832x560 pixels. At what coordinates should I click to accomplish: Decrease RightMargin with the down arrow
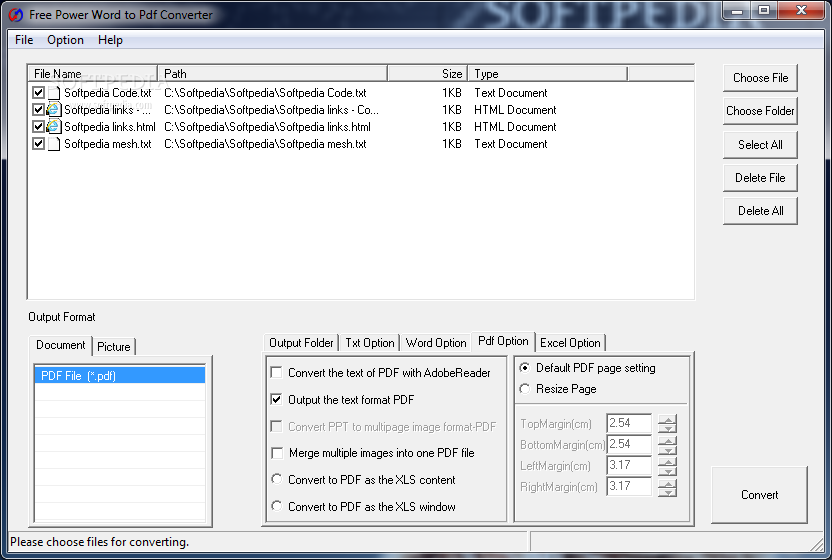pos(668,492)
